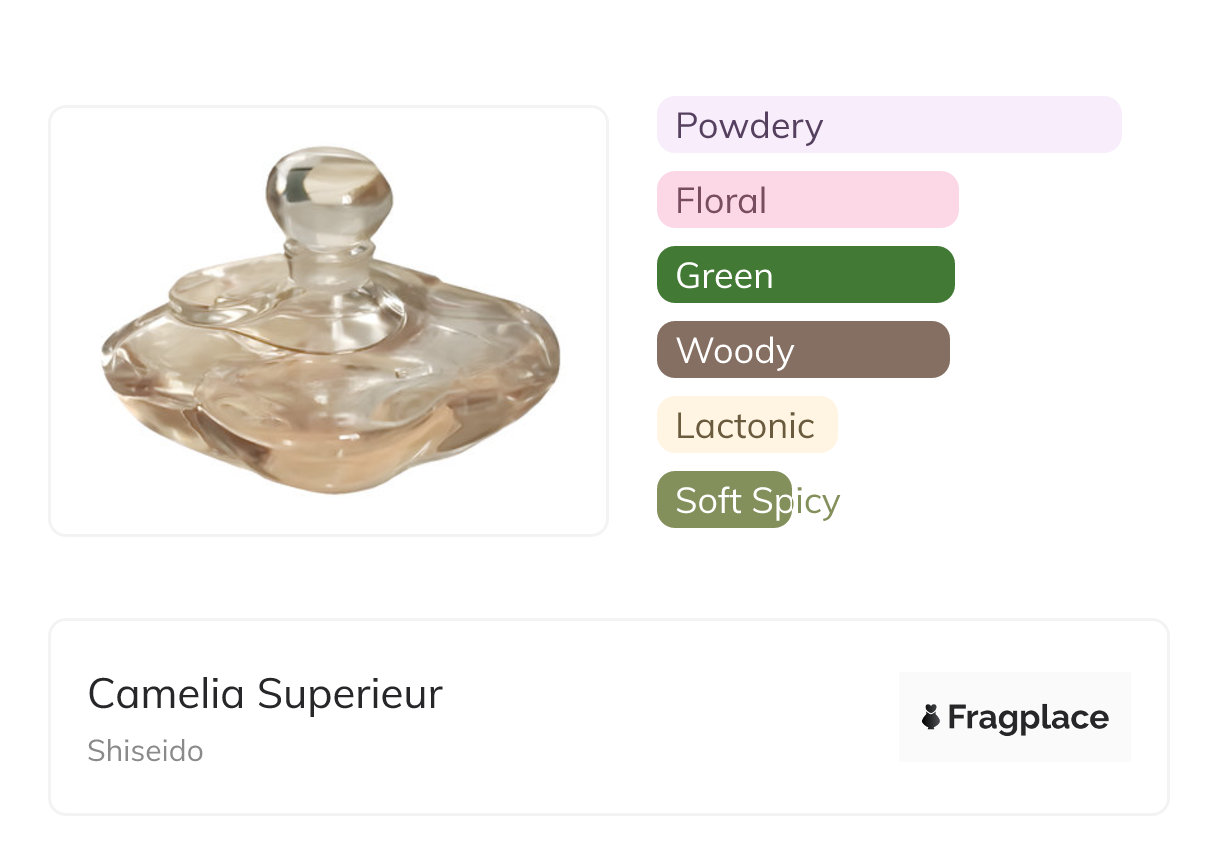Viewport: 1218px width, 864px height.
Task: Click the word "Floral"
Action: pos(721,201)
